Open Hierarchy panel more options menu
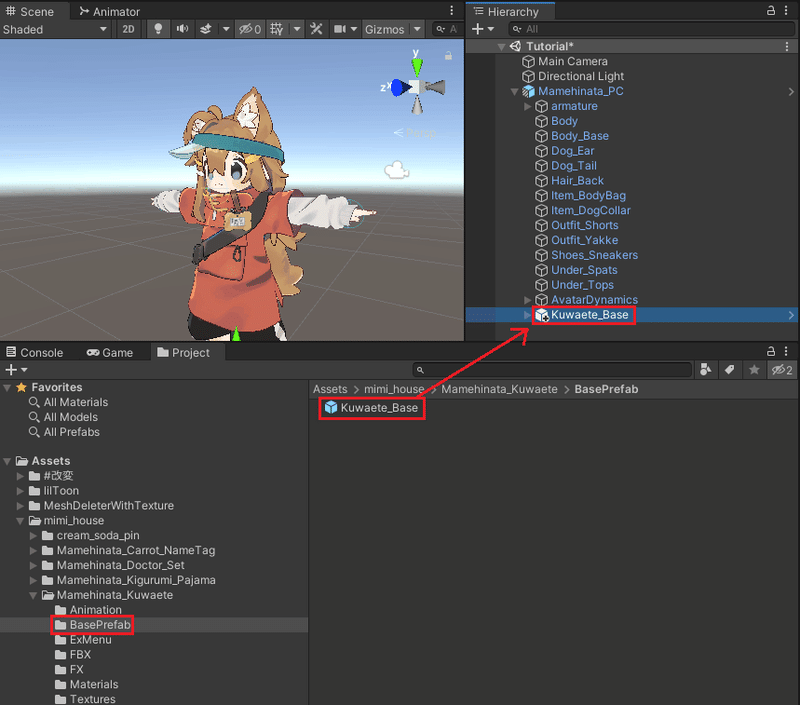Image resolution: width=800 pixels, height=705 pixels. coord(786,10)
